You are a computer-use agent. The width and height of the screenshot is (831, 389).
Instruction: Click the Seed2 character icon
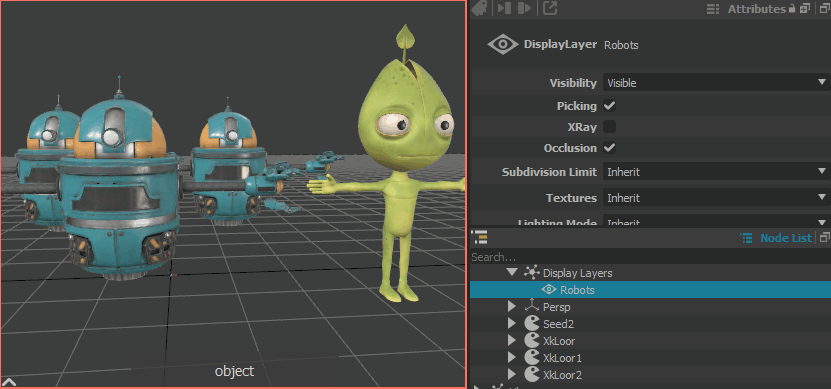532,323
